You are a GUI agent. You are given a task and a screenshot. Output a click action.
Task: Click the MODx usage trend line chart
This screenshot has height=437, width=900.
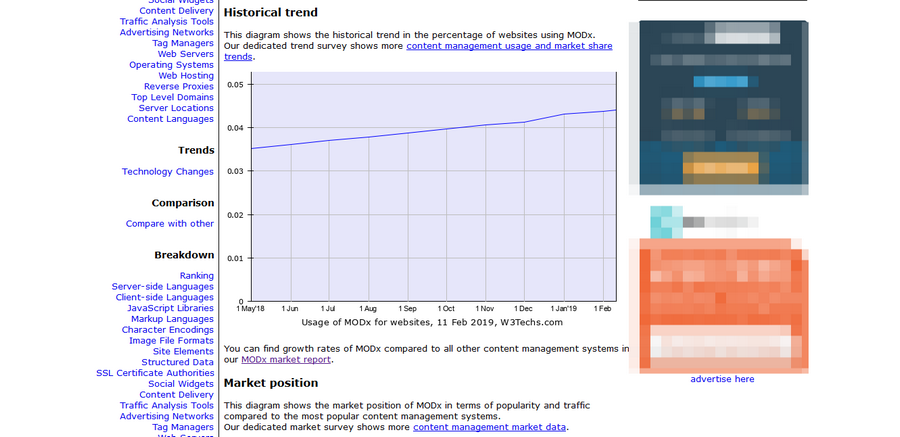[x=434, y=187]
